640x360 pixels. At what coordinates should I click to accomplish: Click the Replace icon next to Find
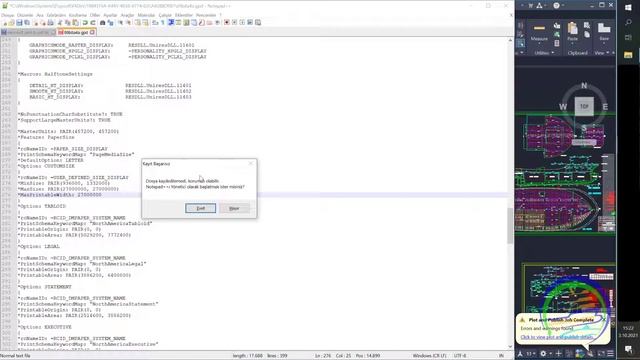point(111,22)
